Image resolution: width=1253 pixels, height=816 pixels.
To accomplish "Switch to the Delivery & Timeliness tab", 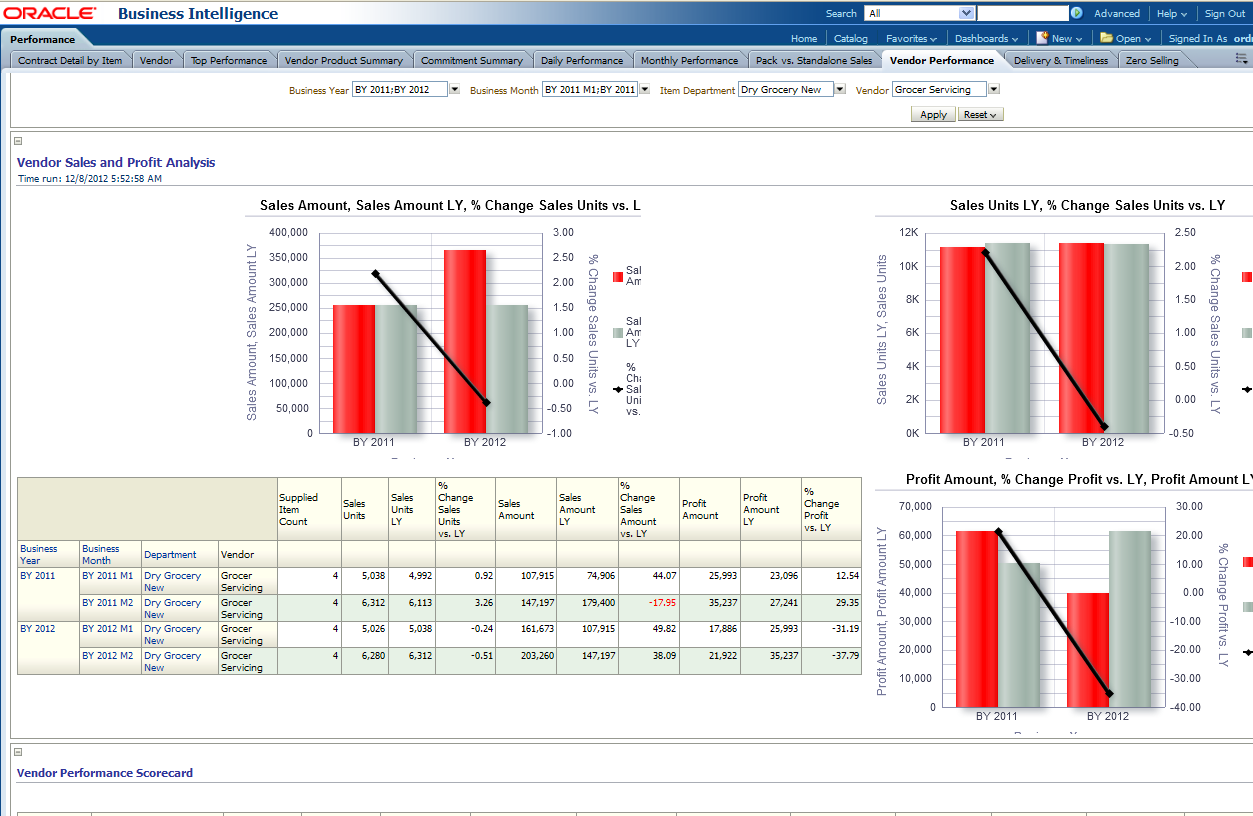I will point(1060,60).
